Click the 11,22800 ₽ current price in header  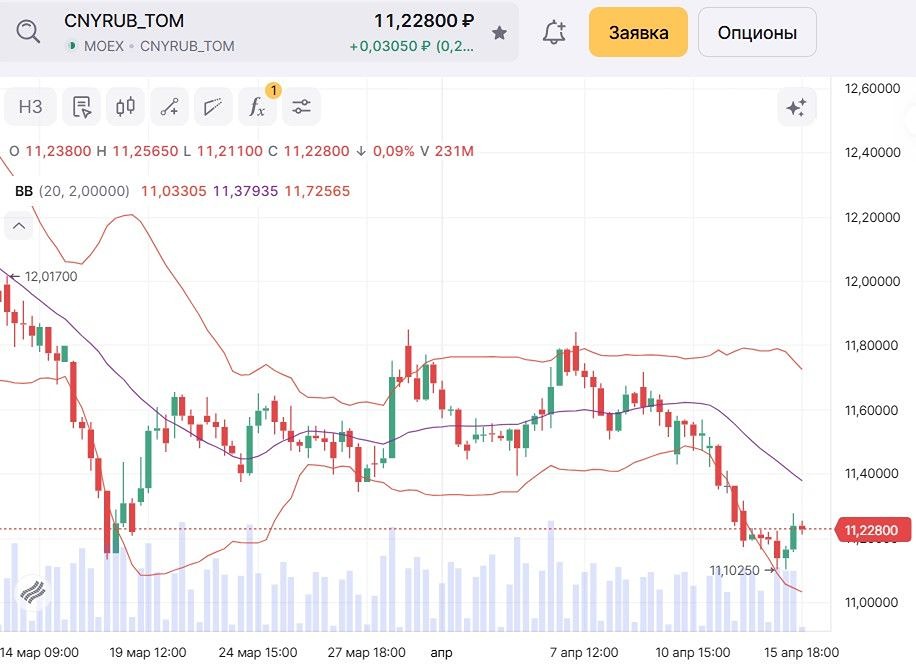[x=424, y=21]
